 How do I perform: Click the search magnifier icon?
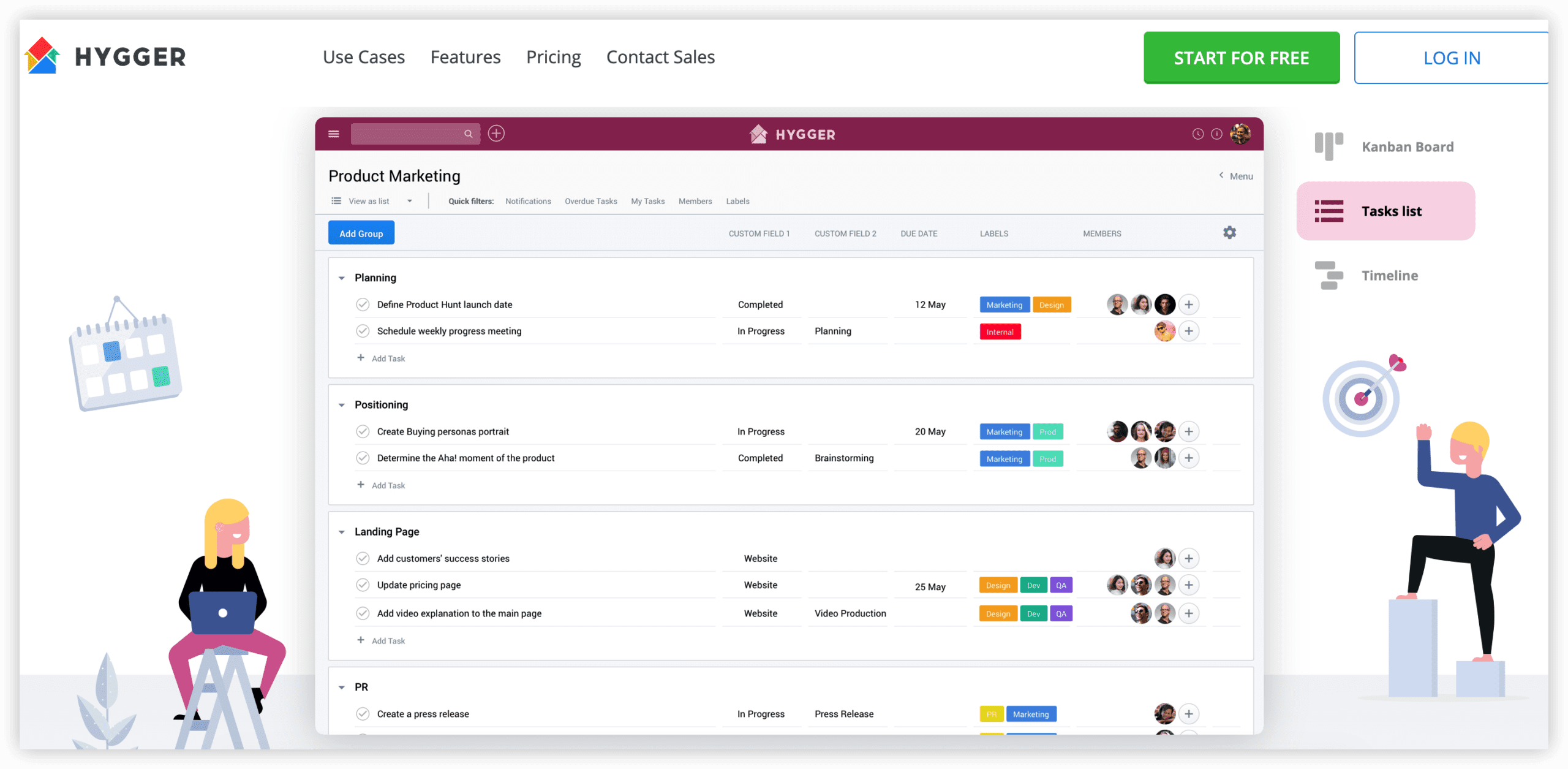(x=469, y=134)
